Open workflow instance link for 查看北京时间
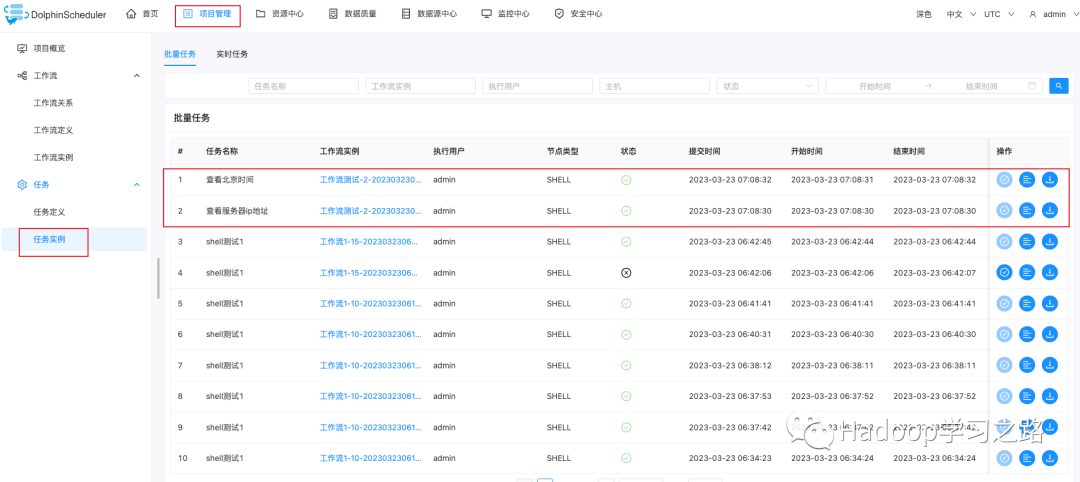 pos(369,180)
